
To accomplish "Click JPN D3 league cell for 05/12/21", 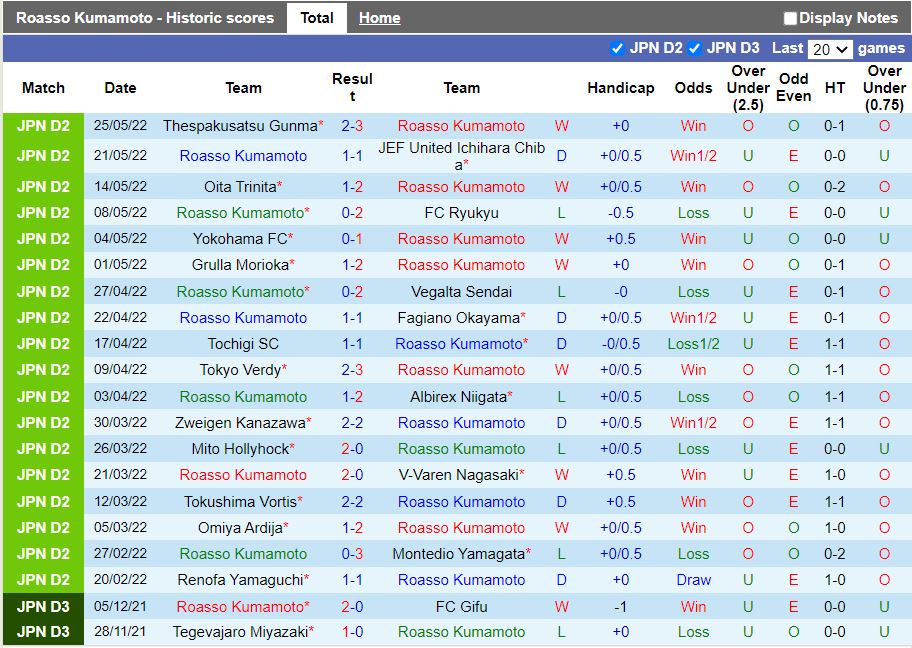I will (43, 607).
